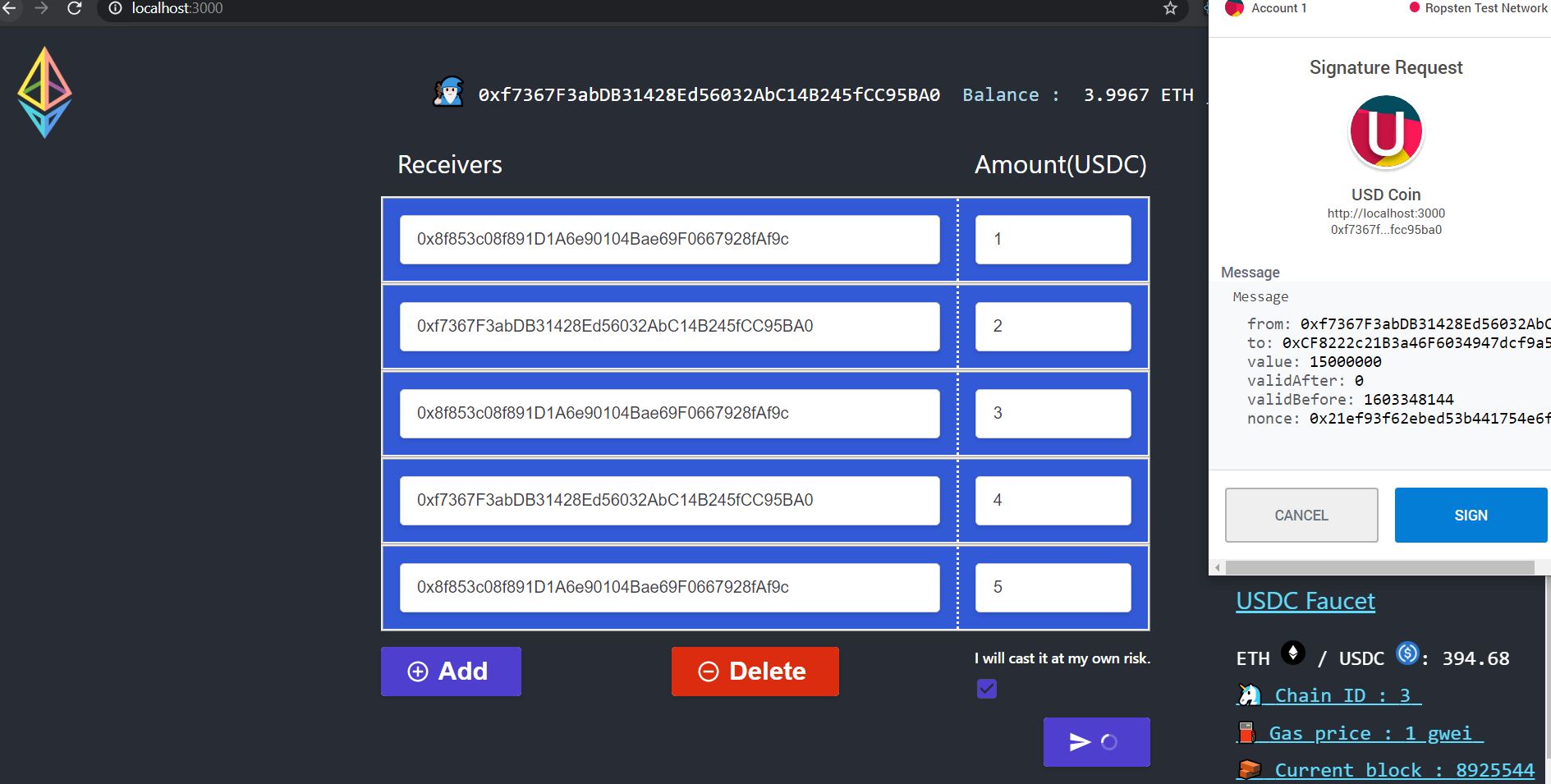Click the "from:" address line in message

coord(1398,324)
